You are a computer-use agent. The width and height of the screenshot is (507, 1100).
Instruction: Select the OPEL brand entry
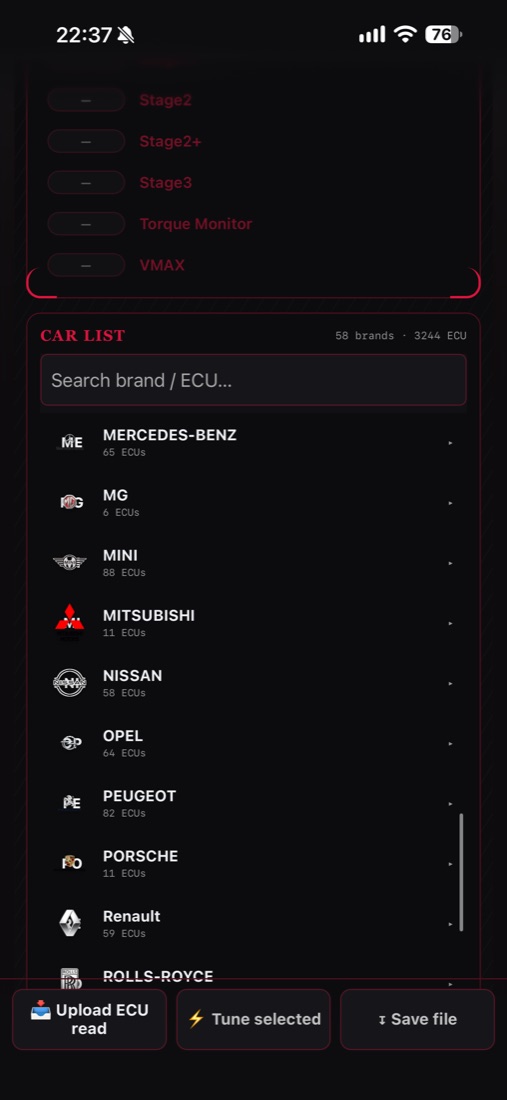coord(253,743)
